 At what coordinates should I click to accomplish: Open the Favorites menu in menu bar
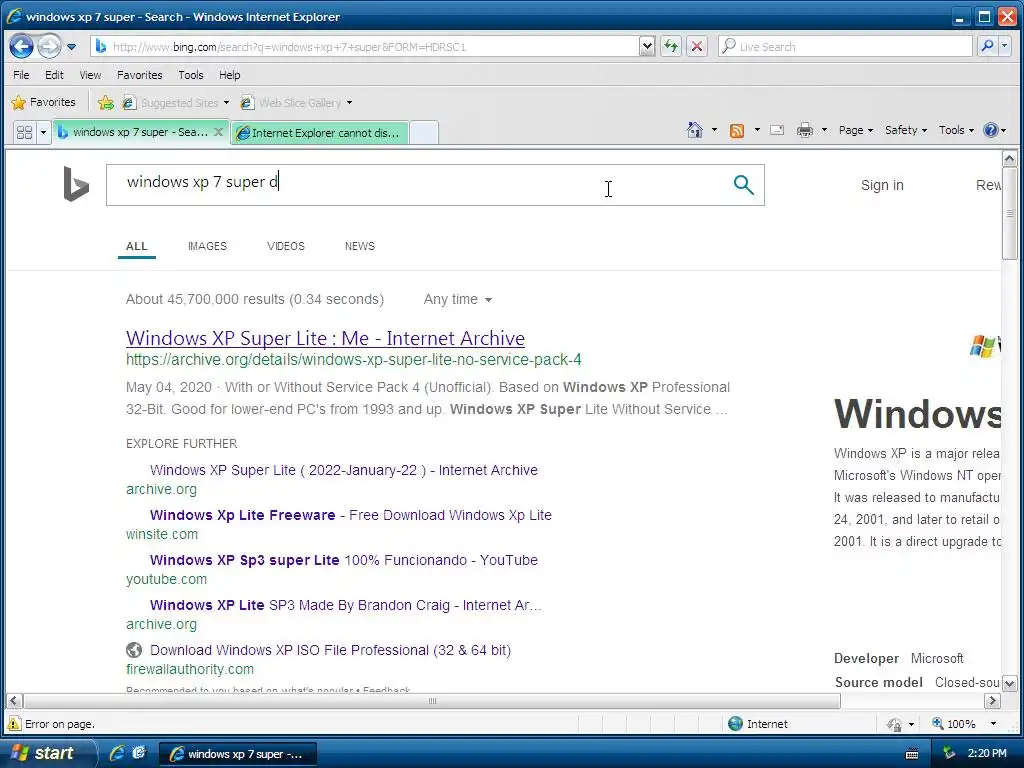point(140,75)
